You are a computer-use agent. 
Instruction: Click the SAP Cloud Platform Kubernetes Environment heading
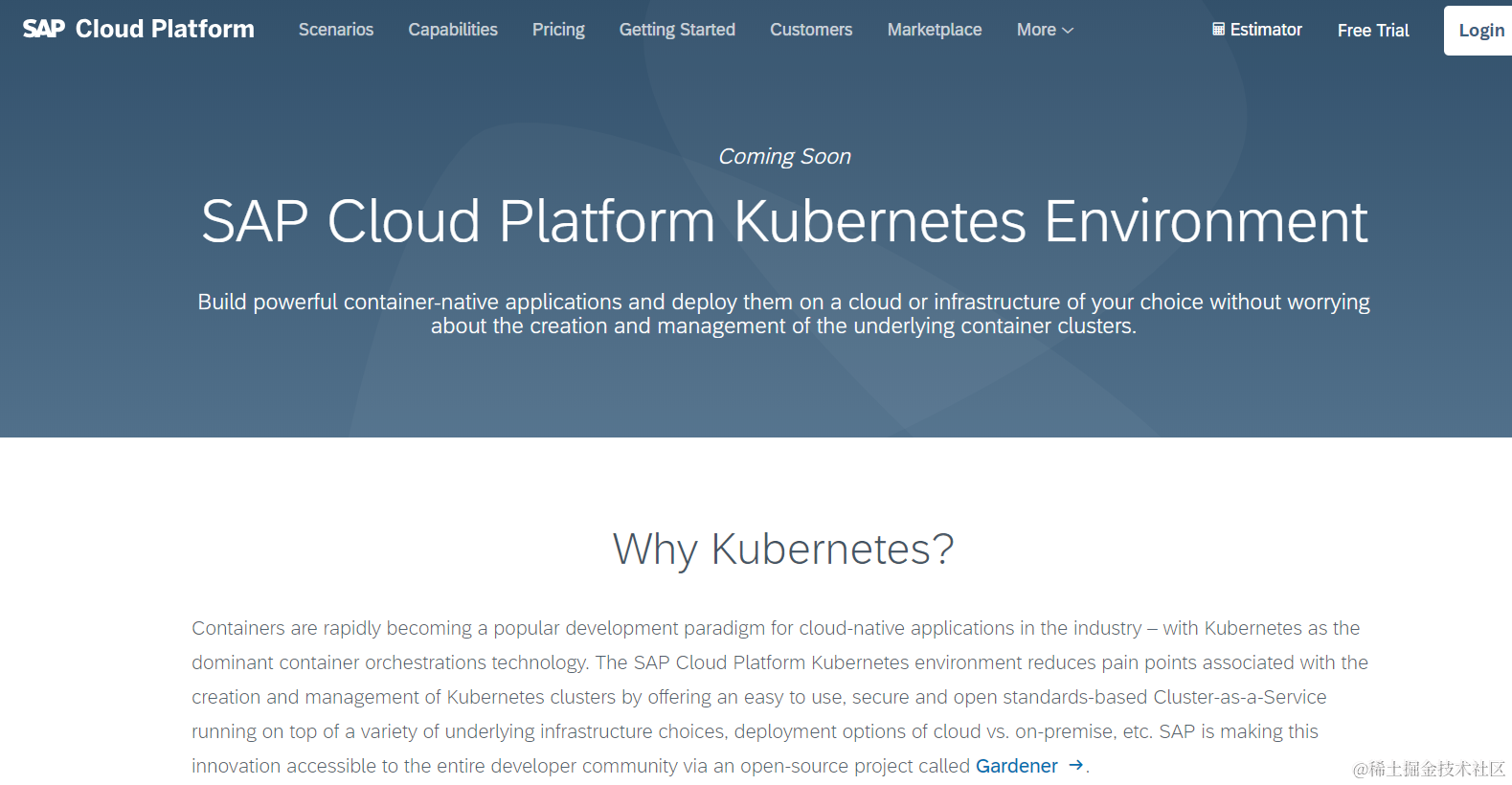pyautogui.click(x=784, y=221)
